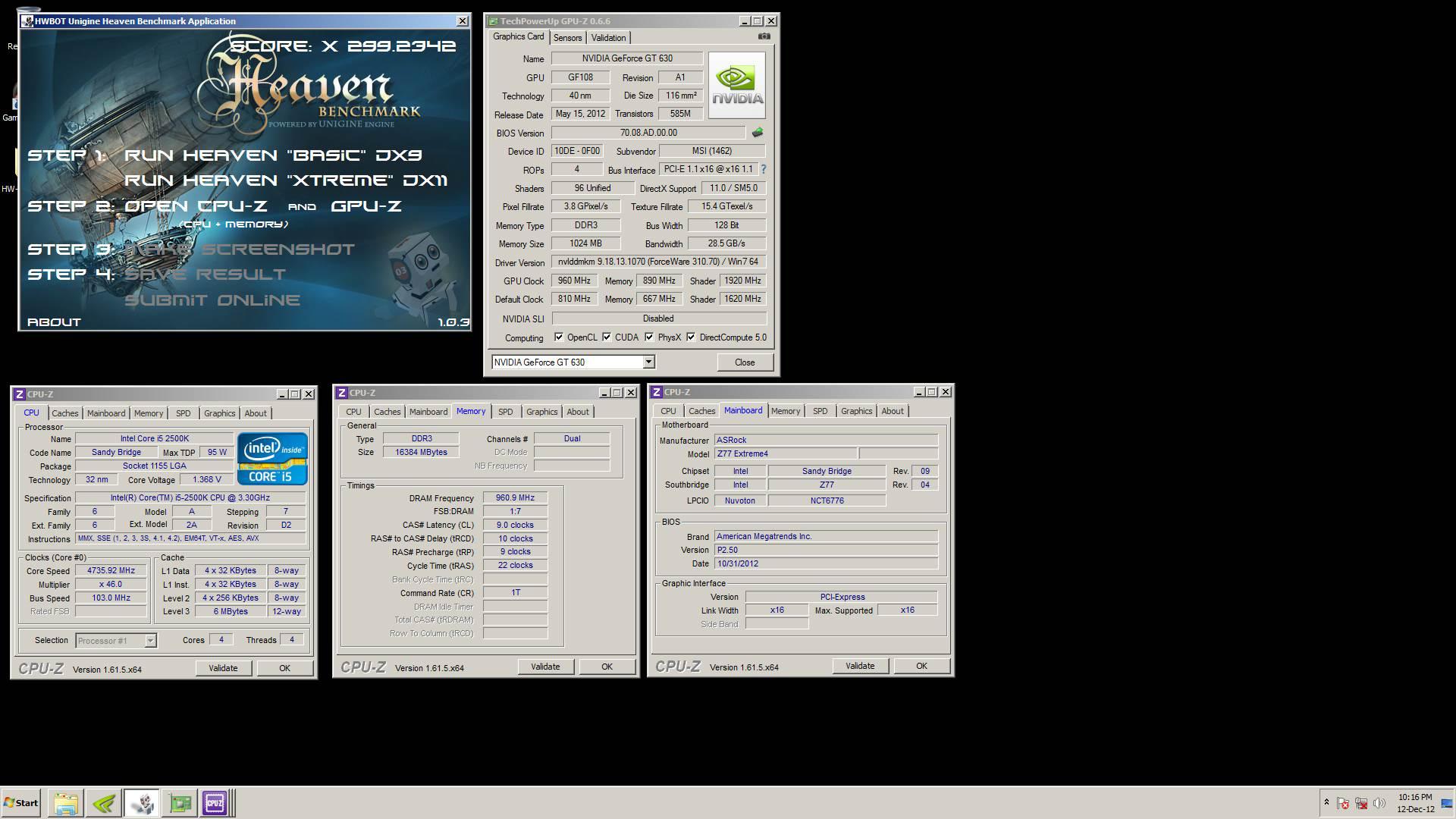Click the GPU-Z screenshot camera icon
1456x819 pixels.
[x=764, y=36]
